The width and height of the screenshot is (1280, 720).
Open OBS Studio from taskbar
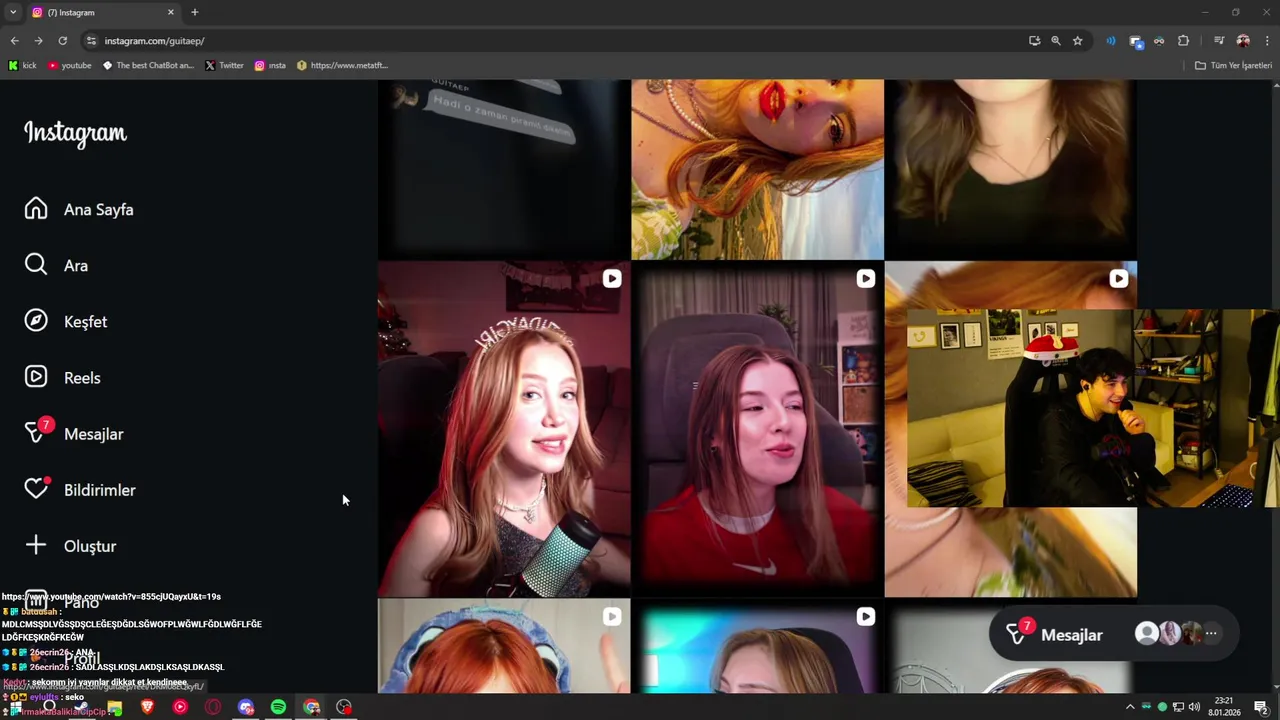point(344,707)
